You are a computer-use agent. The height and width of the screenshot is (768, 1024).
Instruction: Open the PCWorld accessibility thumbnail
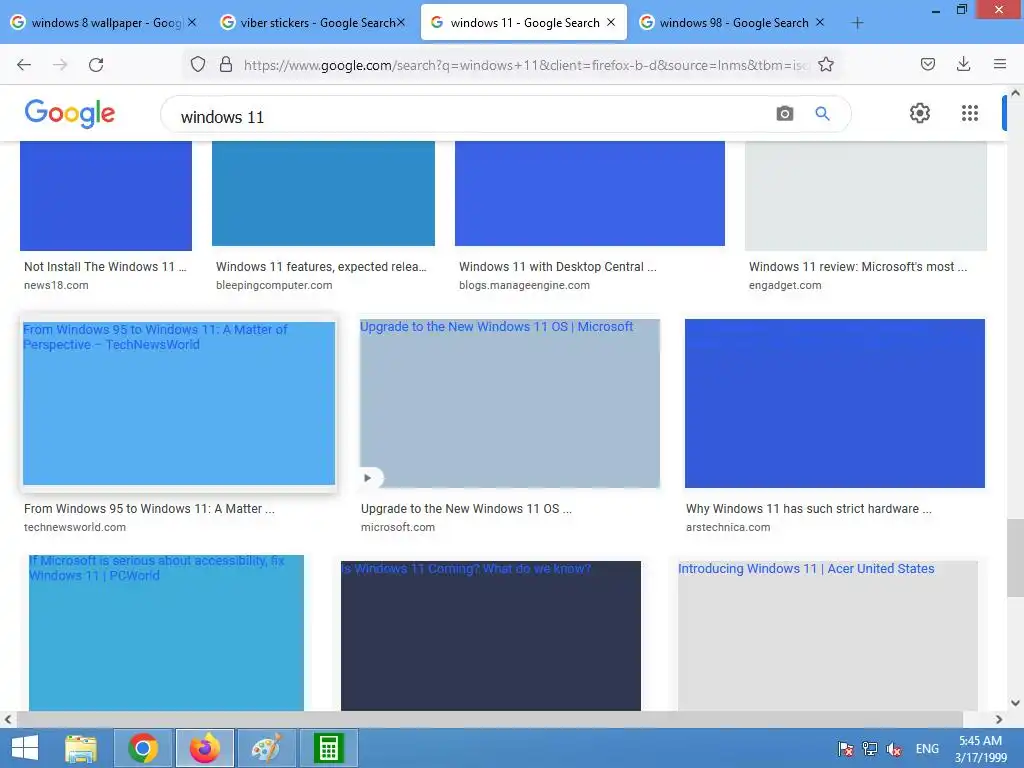[166, 633]
